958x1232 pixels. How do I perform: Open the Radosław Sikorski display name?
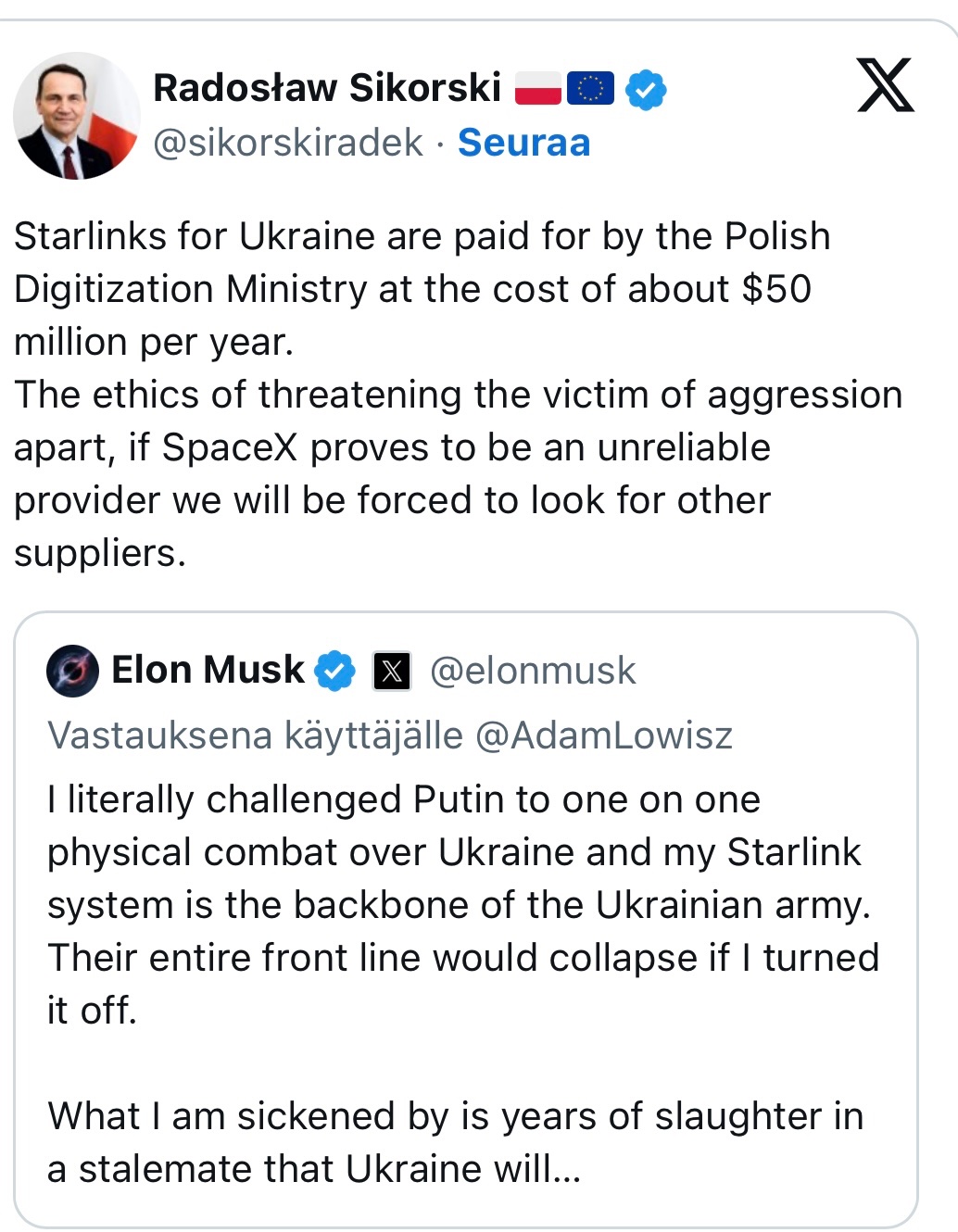(327, 88)
